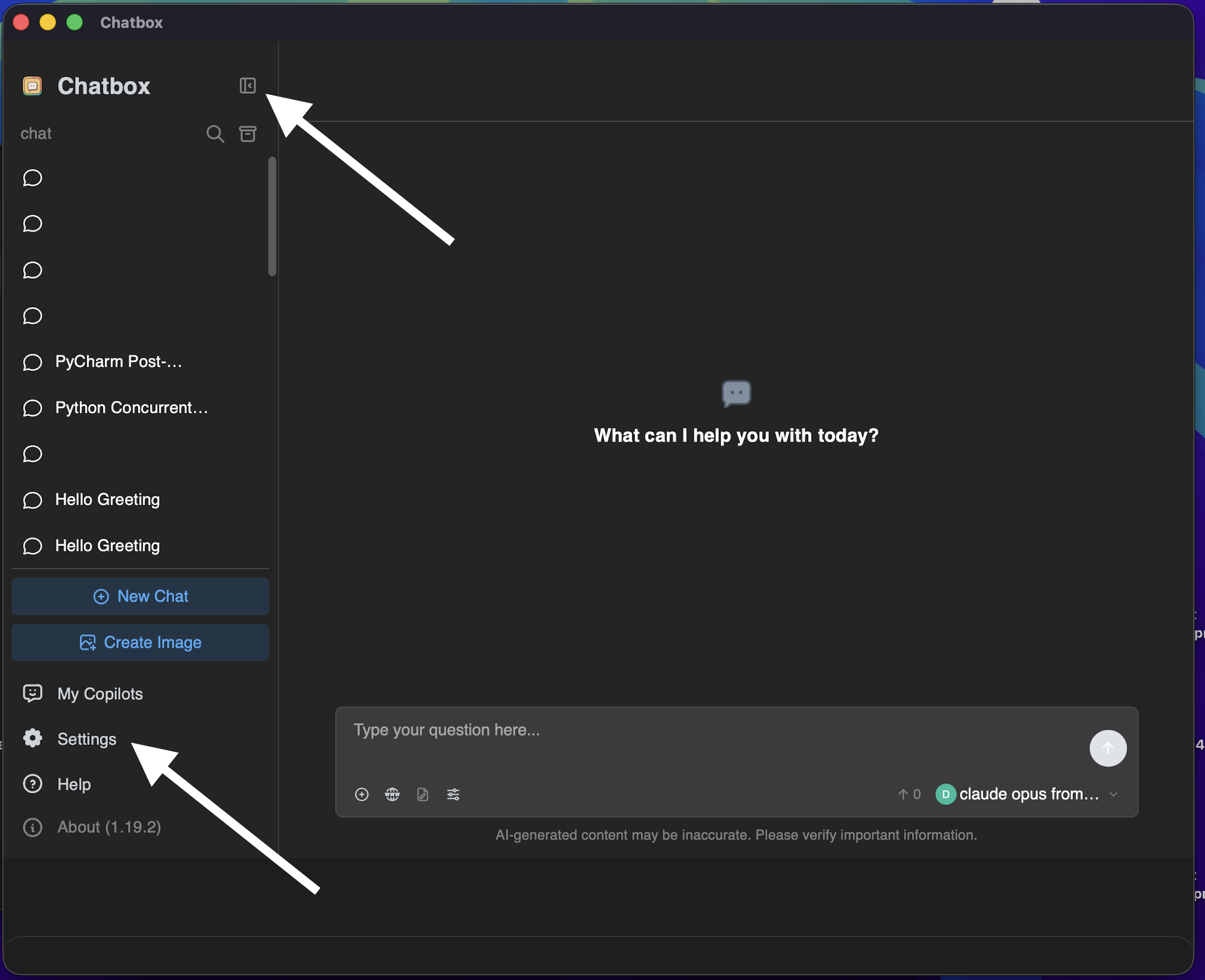Toggle web browsing with the globe icon
The image size is (1205, 980).
coord(392,794)
